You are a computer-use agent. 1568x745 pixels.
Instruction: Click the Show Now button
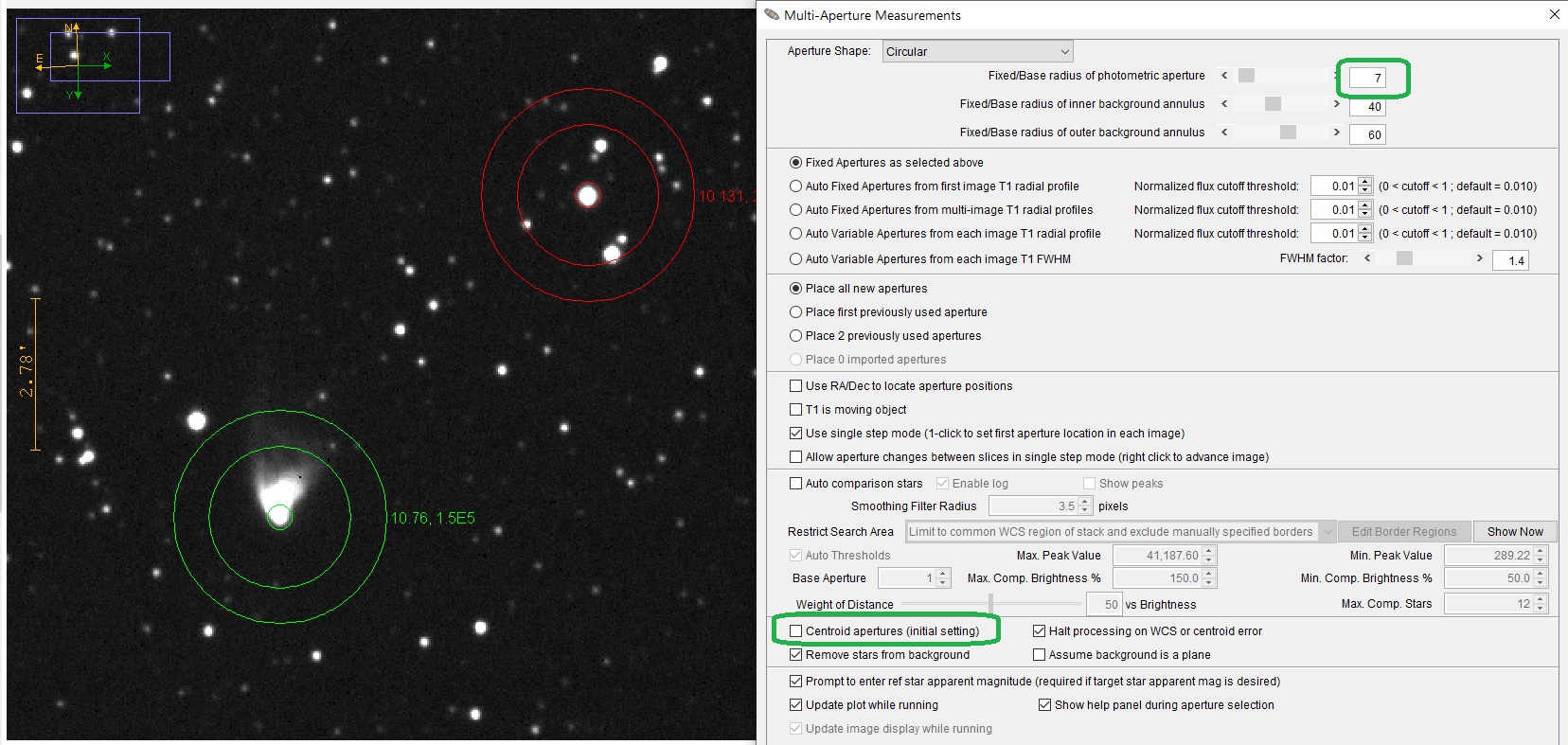click(1514, 532)
